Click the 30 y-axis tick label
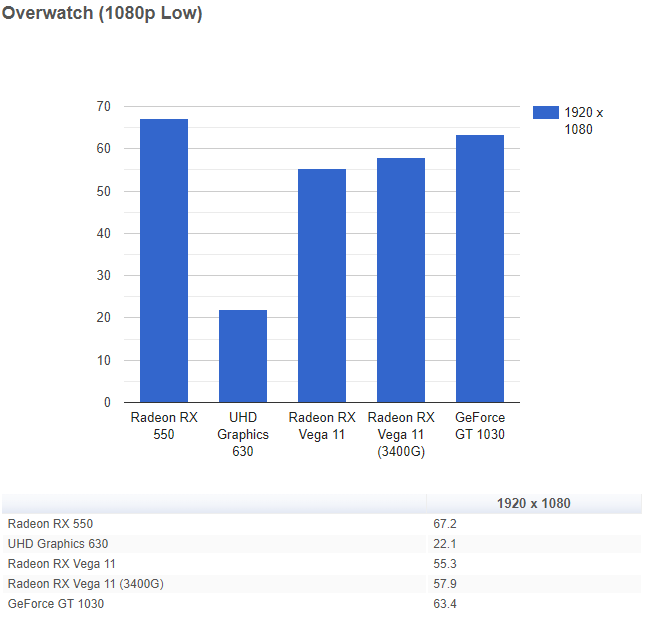This screenshot has height=629, width=646. 104,276
